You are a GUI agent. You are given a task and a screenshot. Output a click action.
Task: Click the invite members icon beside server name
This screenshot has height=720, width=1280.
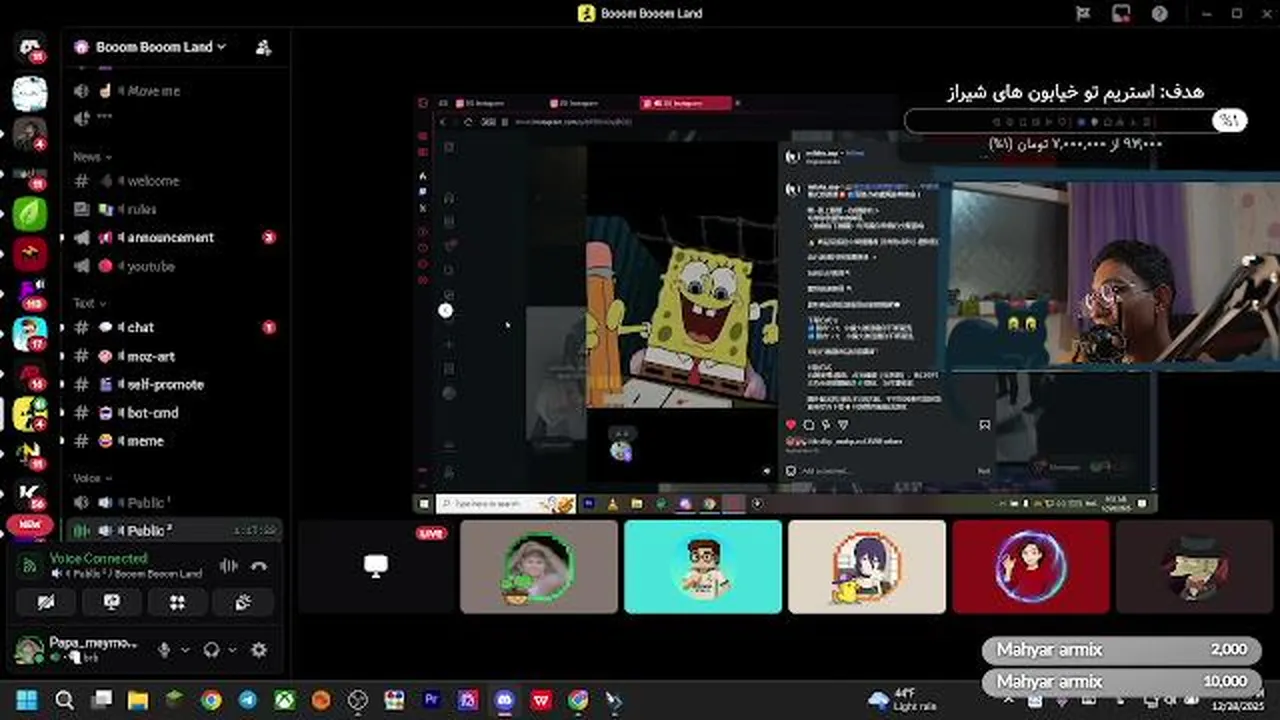[264, 47]
